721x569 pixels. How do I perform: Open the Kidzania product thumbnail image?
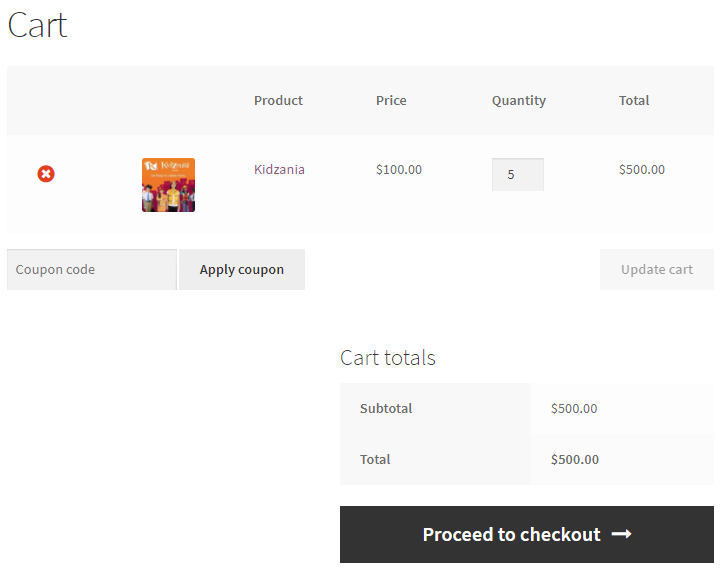pos(168,185)
